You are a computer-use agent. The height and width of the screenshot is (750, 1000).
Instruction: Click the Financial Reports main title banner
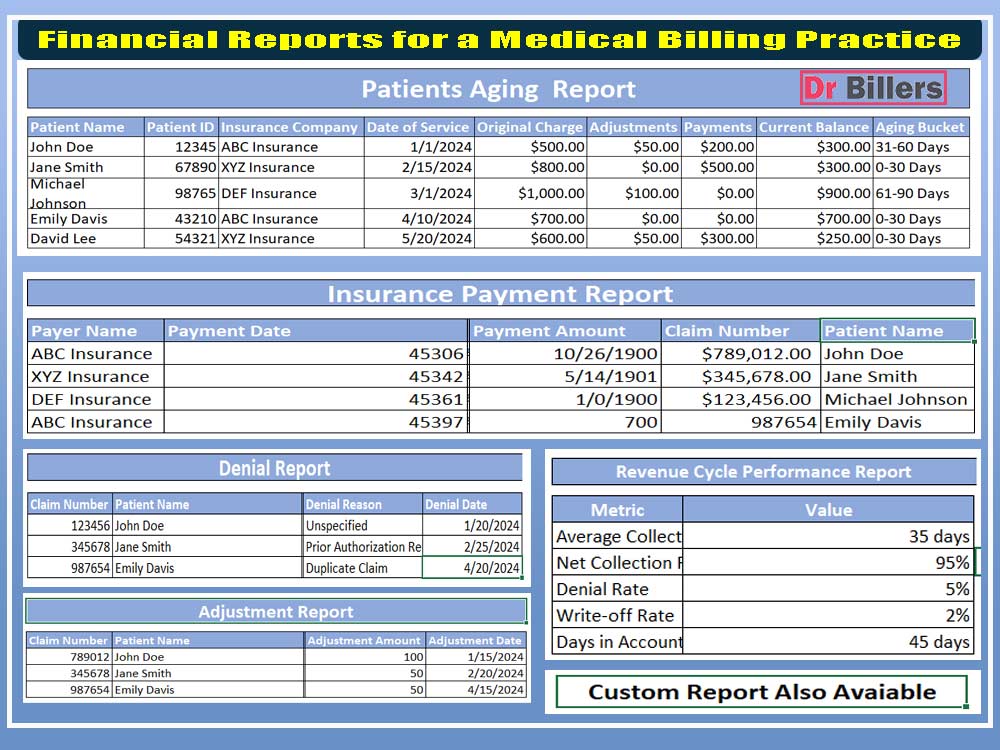click(499, 40)
